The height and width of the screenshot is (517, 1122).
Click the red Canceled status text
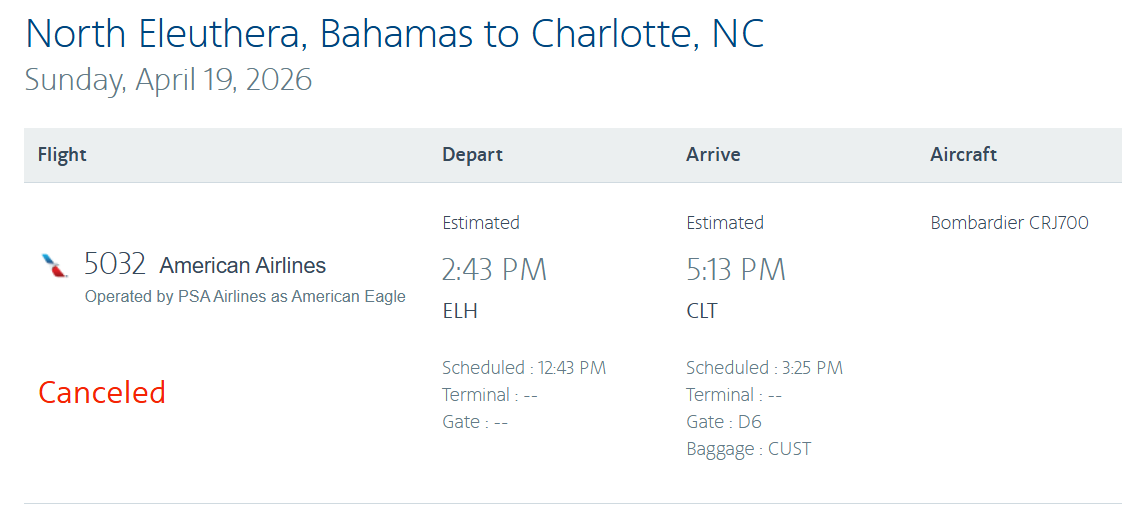click(x=102, y=392)
